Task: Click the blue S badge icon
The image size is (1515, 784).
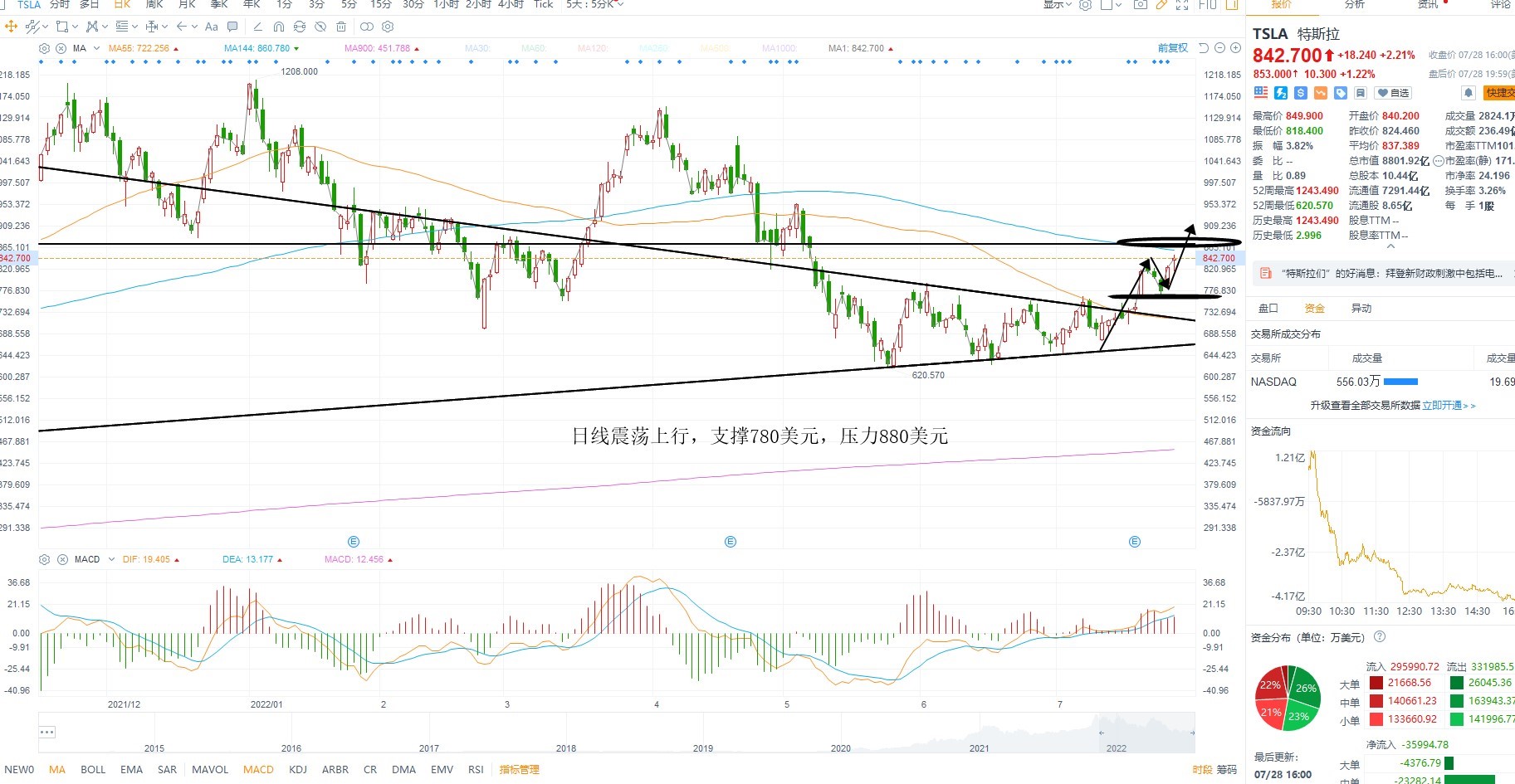Action: [x=1301, y=93]
